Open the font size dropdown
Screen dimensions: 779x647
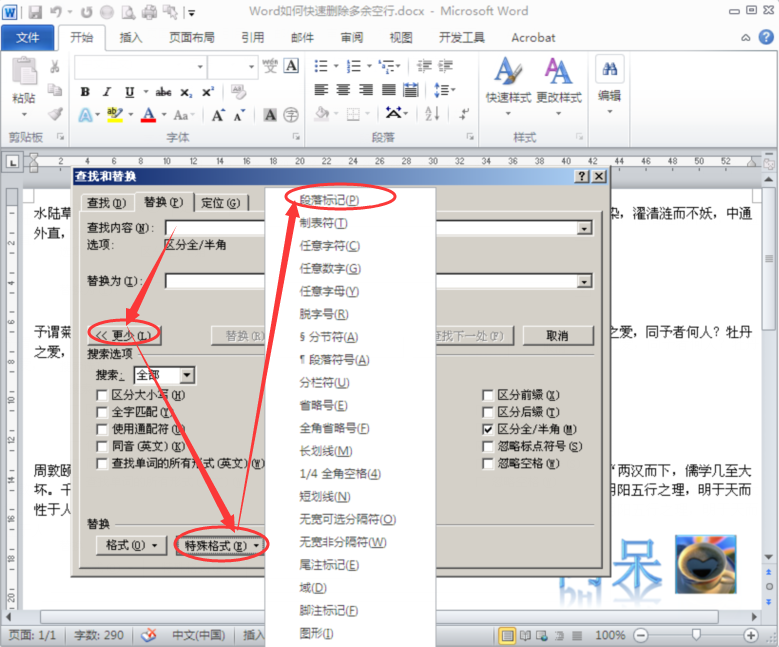tap(251, 67)
